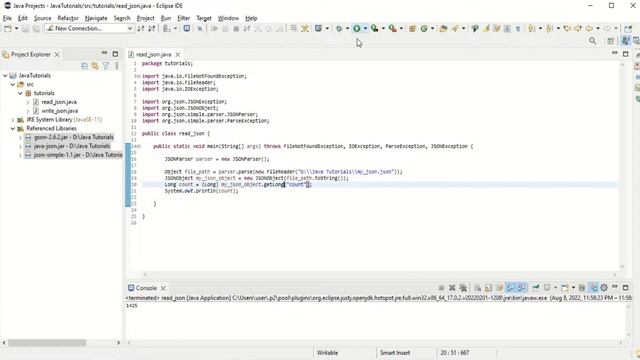Select the Java perspective icon
The image size is (640, 360).
(625, 40)
